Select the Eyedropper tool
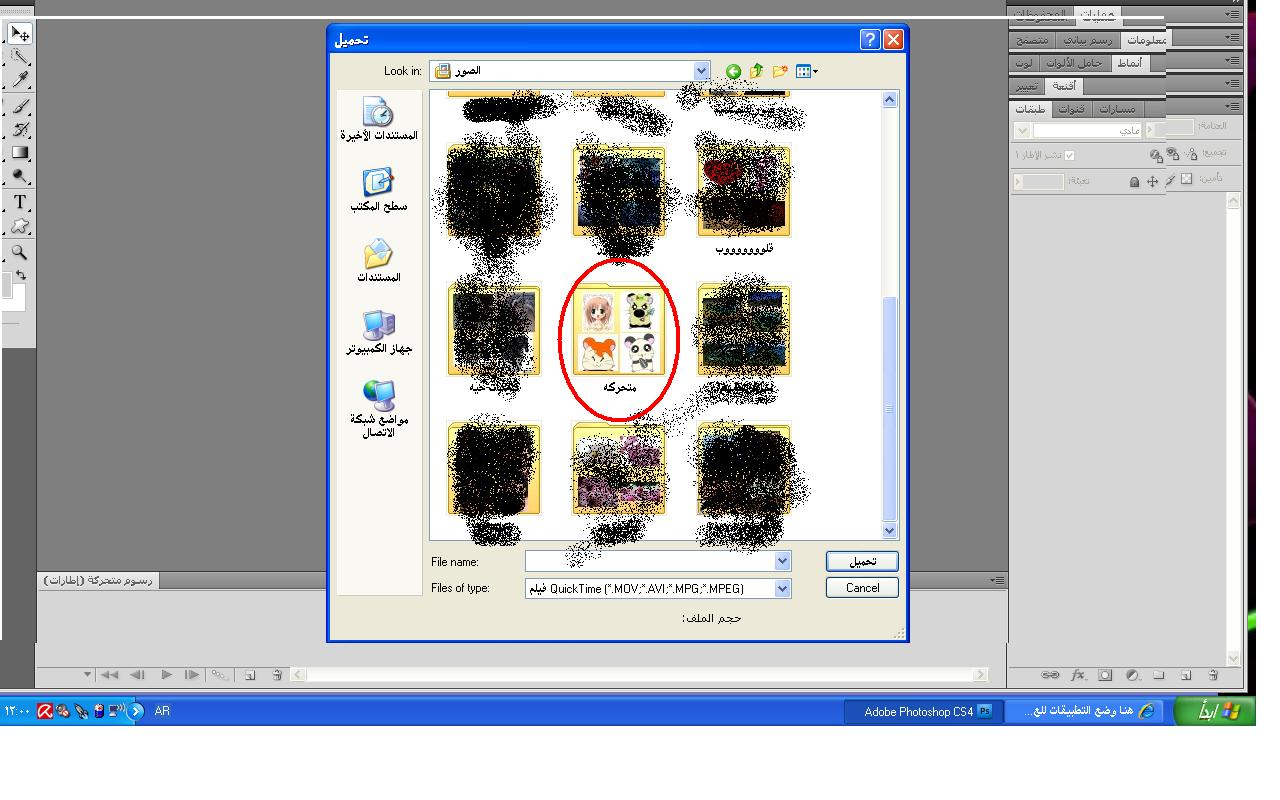Screen dimensions: 1280x800 (x=19, y=80)
